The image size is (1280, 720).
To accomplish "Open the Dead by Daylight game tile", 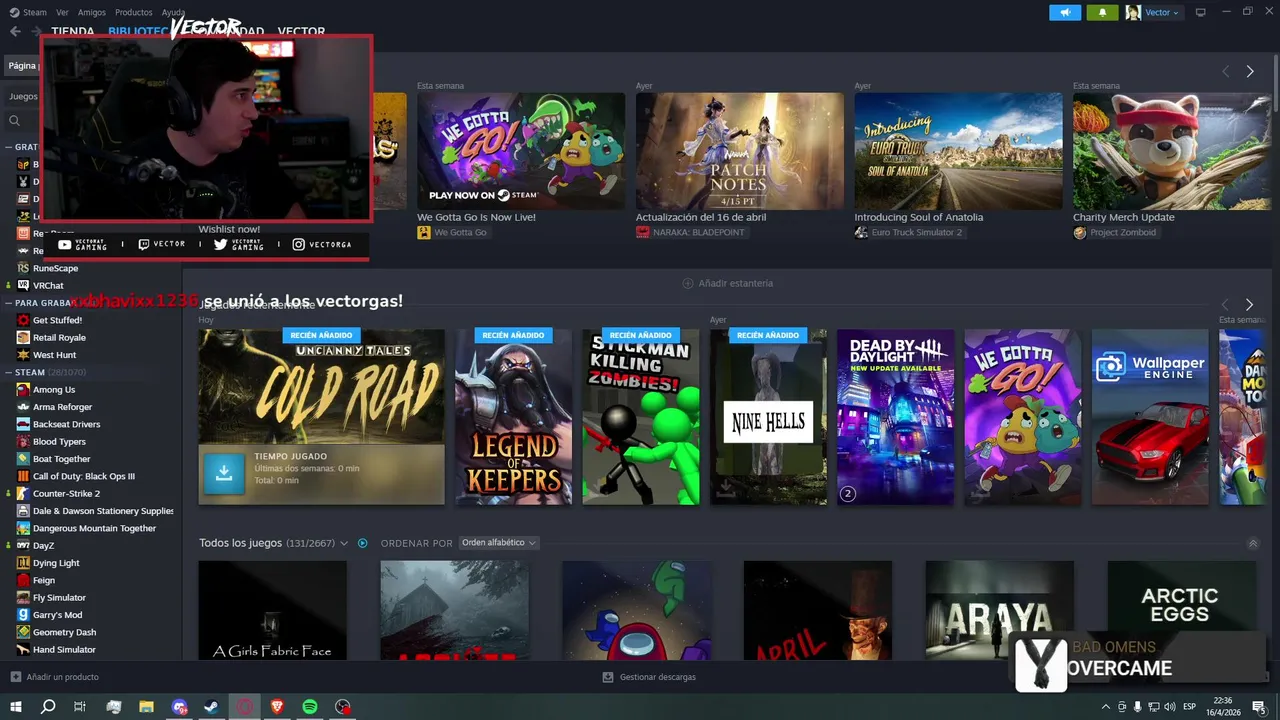I will (895, 417).
